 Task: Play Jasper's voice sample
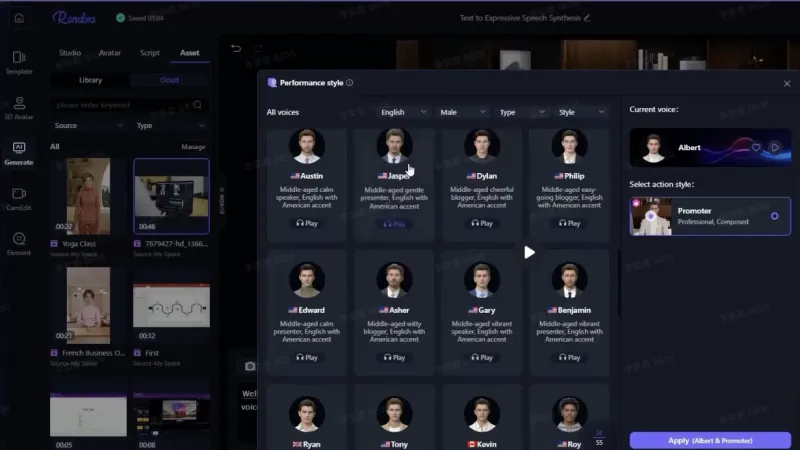click(x=394, y=224)
